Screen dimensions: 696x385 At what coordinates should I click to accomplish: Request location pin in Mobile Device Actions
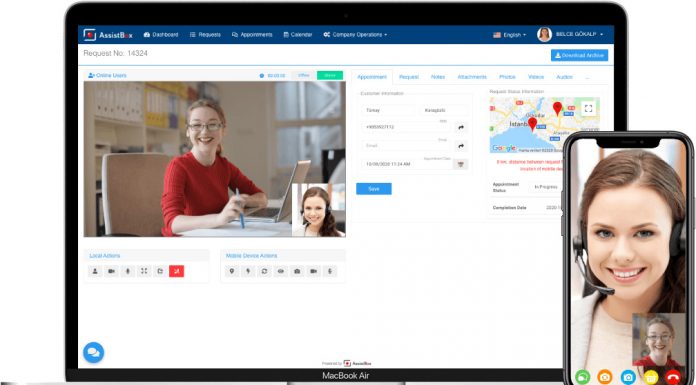232,271
